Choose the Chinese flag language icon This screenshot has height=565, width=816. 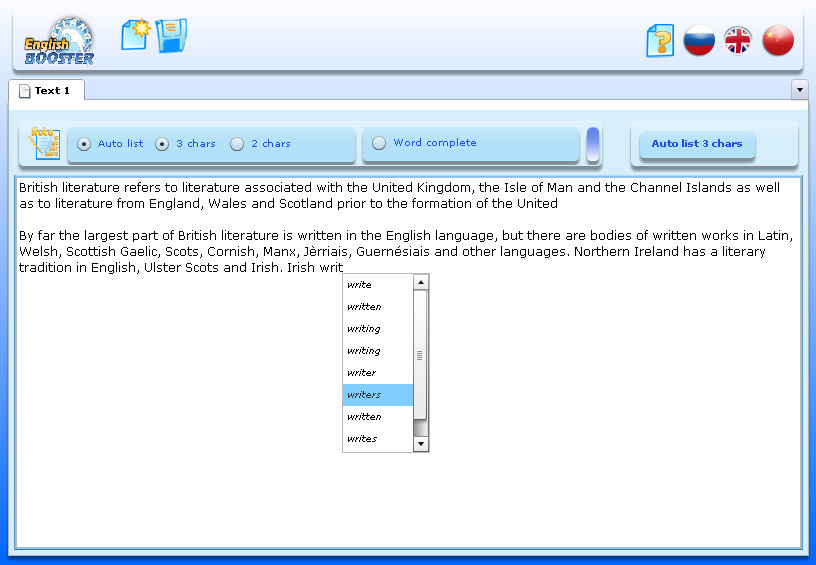777,41
